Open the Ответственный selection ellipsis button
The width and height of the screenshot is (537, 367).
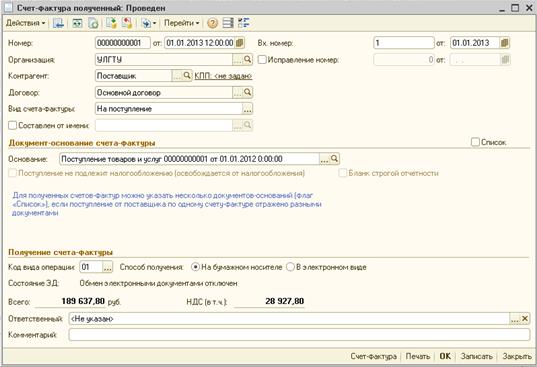515,319
